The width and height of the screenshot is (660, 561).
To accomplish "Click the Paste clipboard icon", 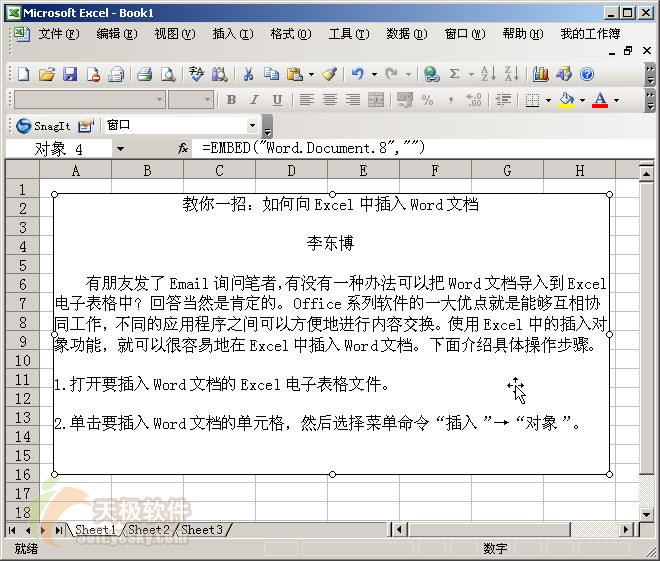I will [295, 74].
